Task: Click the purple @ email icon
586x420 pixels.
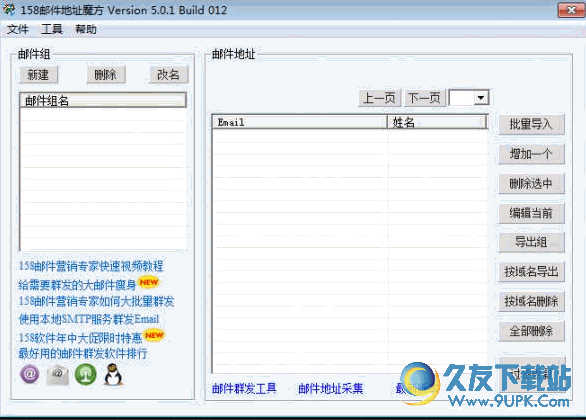Action: 30,374
